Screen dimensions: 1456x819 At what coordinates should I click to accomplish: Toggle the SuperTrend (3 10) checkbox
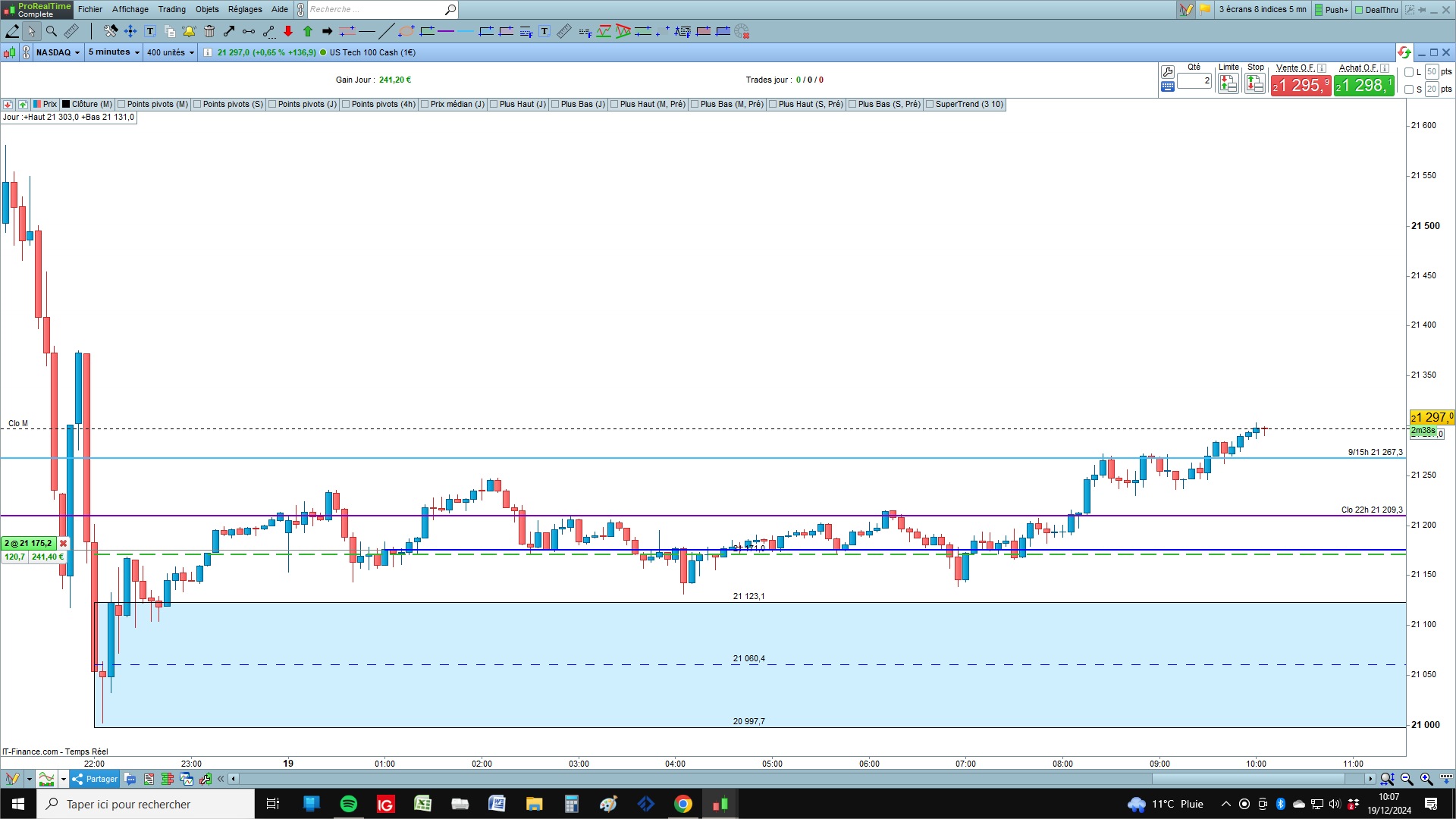coord(930,105)
